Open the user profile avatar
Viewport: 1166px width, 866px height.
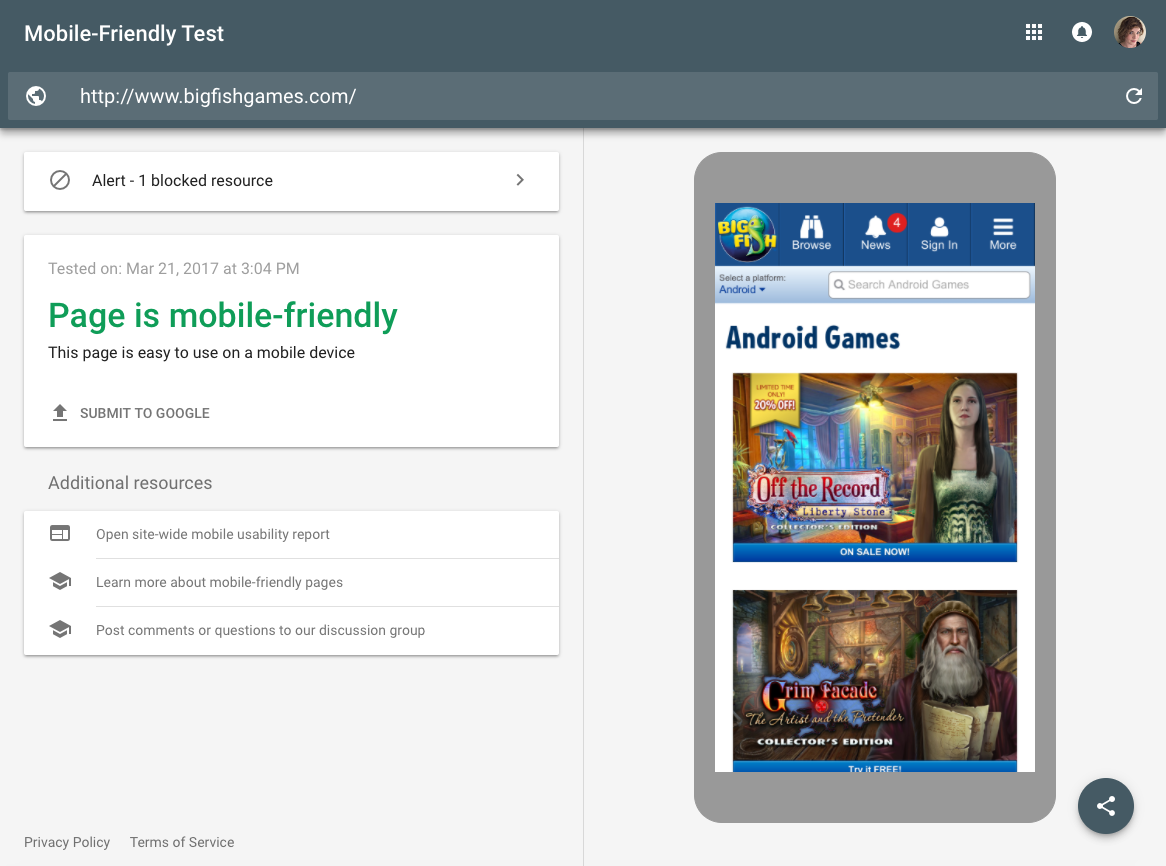pyautogui.click(x=1130, y=33)
